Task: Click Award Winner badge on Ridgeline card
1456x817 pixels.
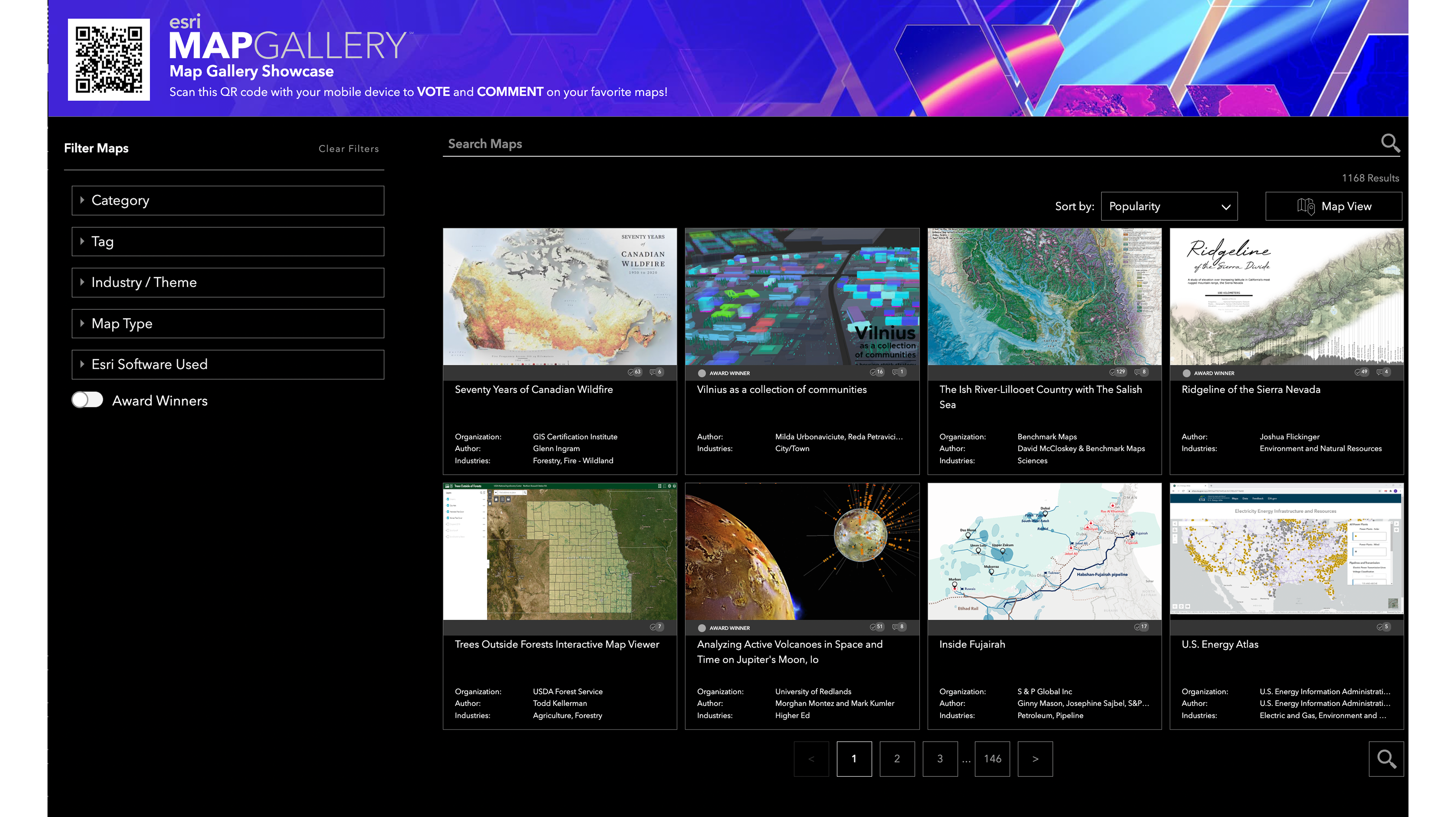Action: click(x=1209, y=373)
